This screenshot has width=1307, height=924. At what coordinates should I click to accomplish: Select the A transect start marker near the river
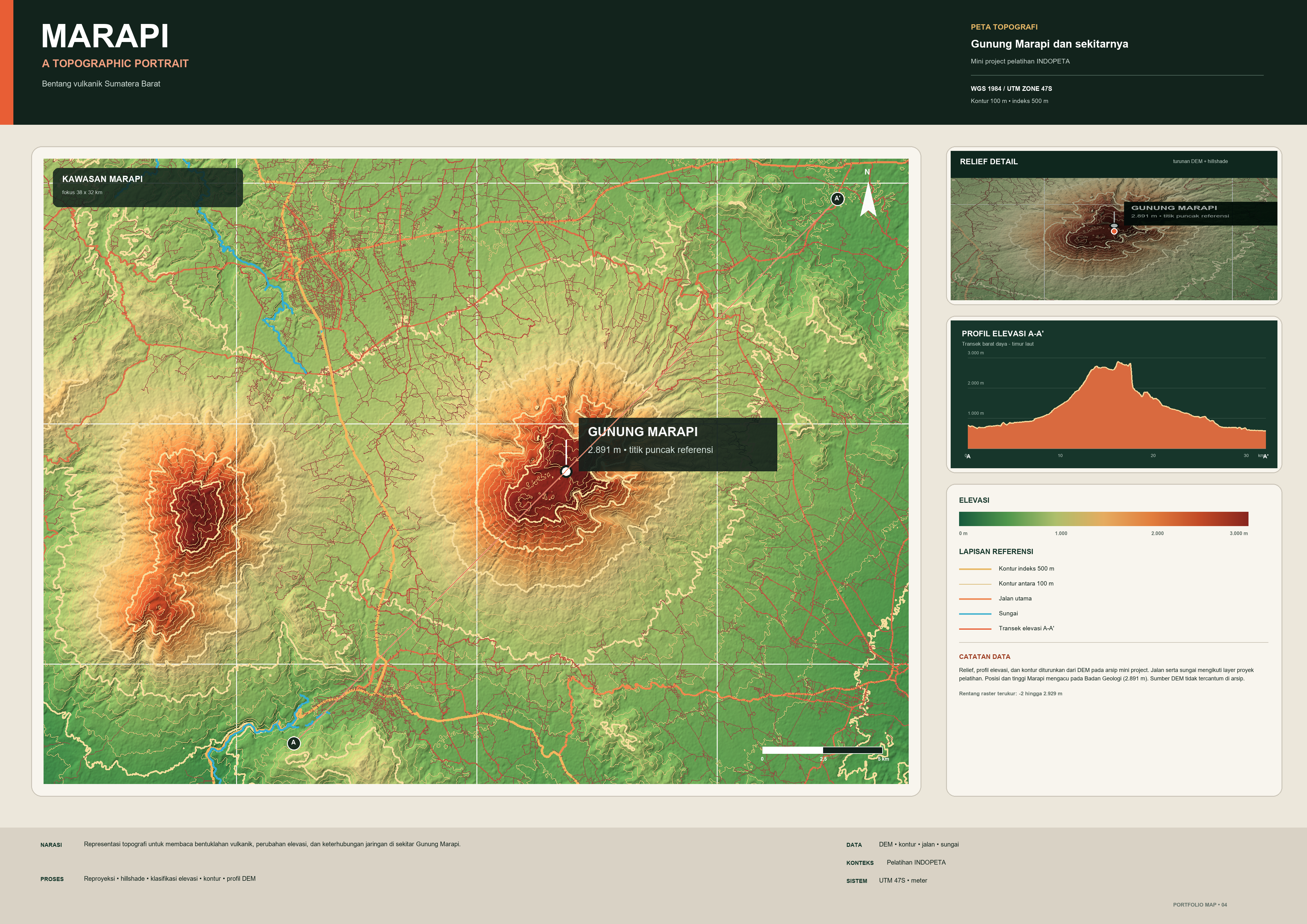pyautogui.click(x=294, y=743)
